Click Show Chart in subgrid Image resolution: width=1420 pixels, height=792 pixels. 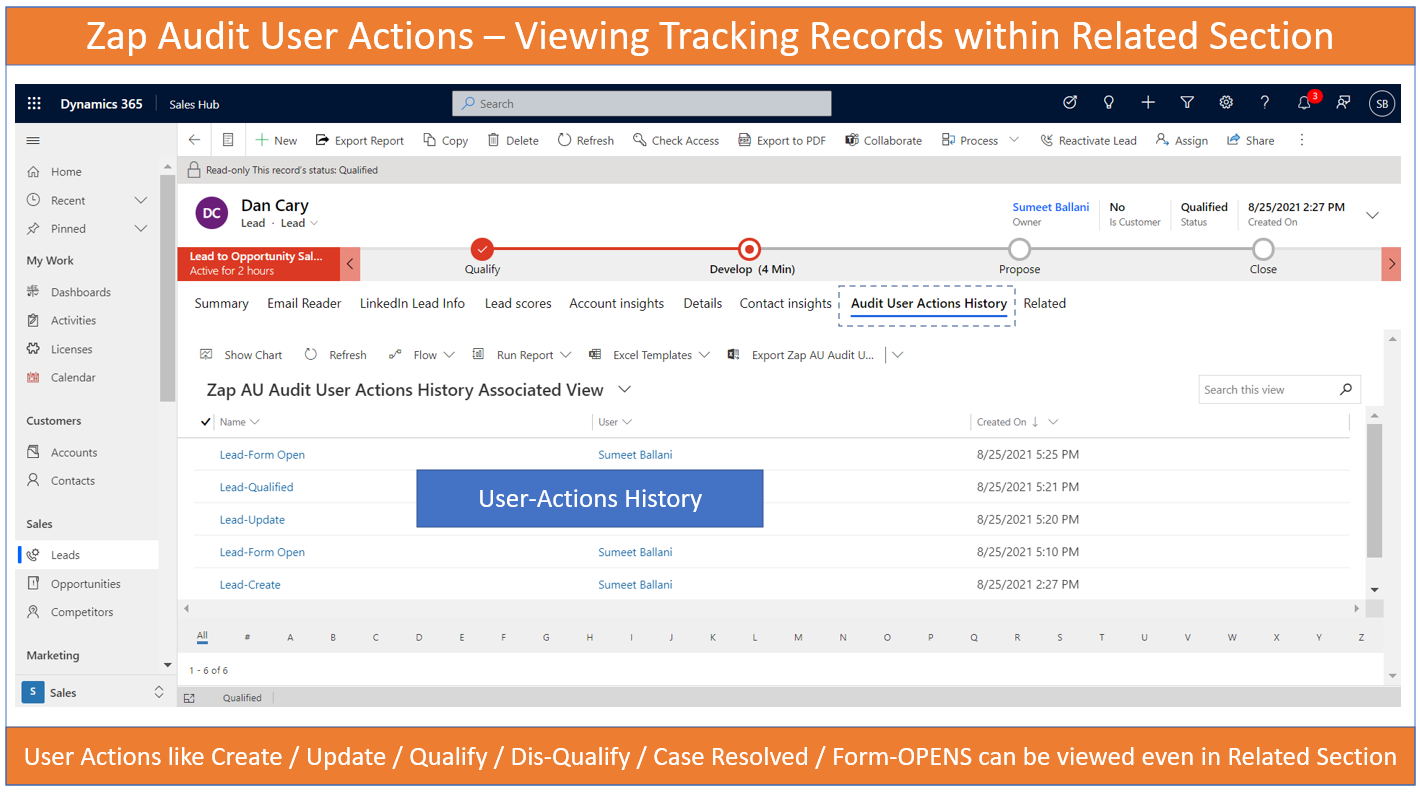(241, 355)
